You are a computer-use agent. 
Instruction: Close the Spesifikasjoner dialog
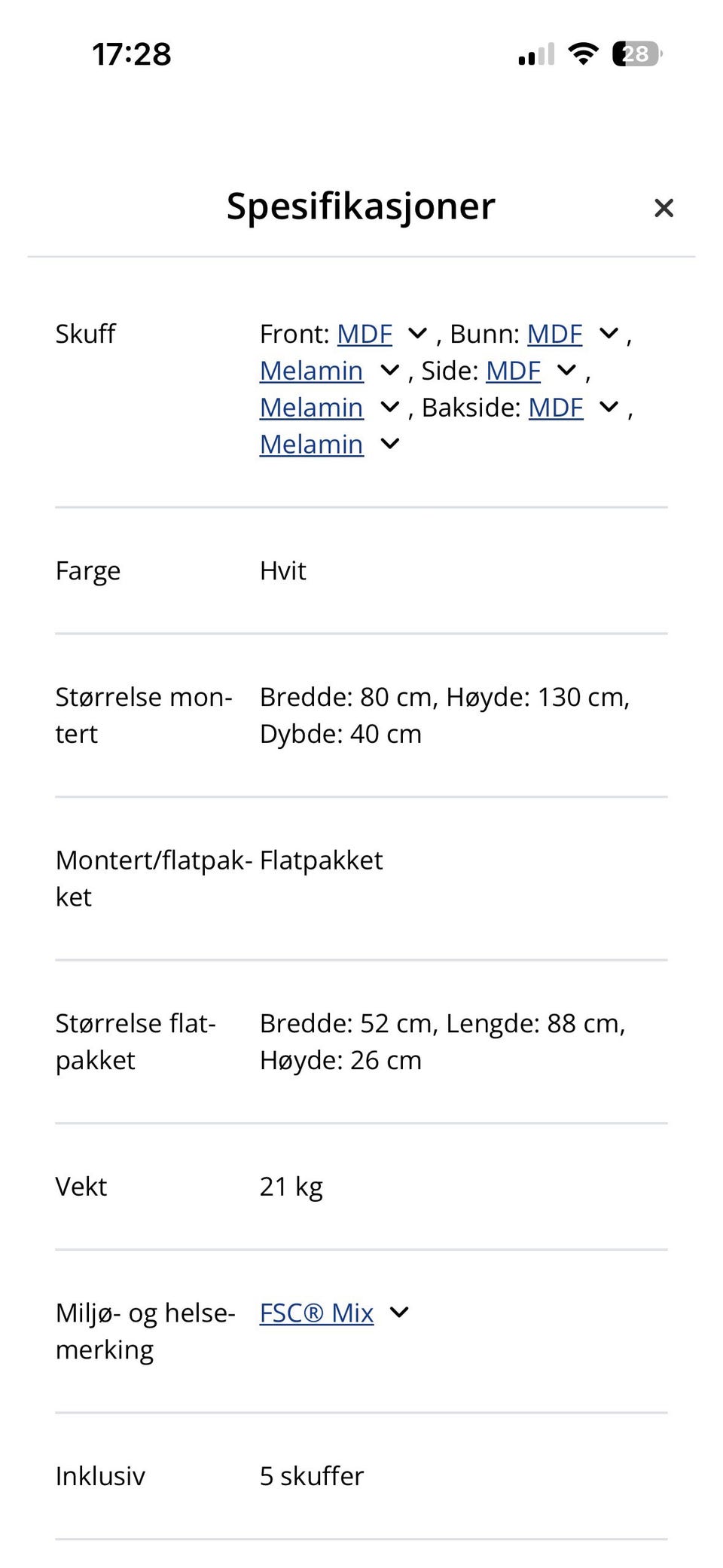click(x=664, y=208)
